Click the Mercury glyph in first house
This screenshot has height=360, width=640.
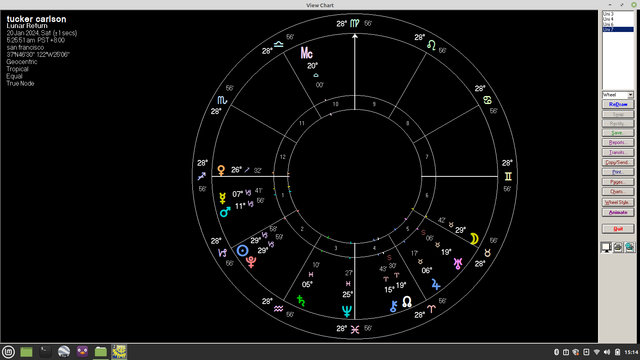[x=223, y=198]
